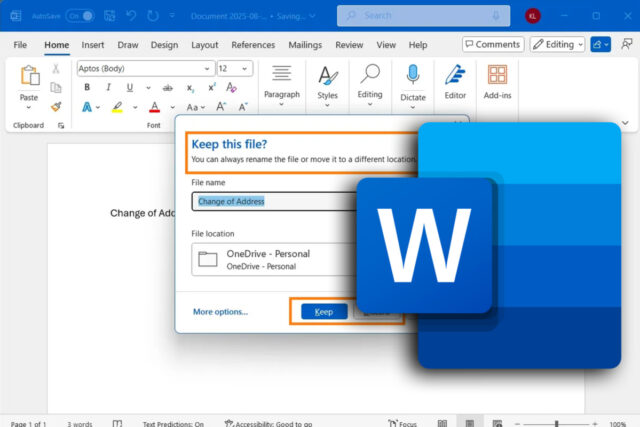Screen dimensions: 640x427
Task: Open the Editing magnifier group
Action: pos(370,85)
